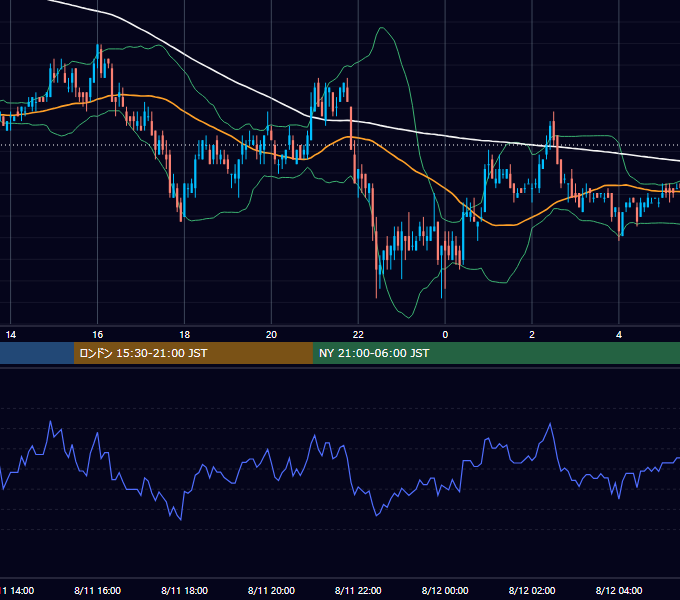Click the 16 hour tick on price chart
The width and height of the screenshot is (680, 600).
(x=98, y=334)
